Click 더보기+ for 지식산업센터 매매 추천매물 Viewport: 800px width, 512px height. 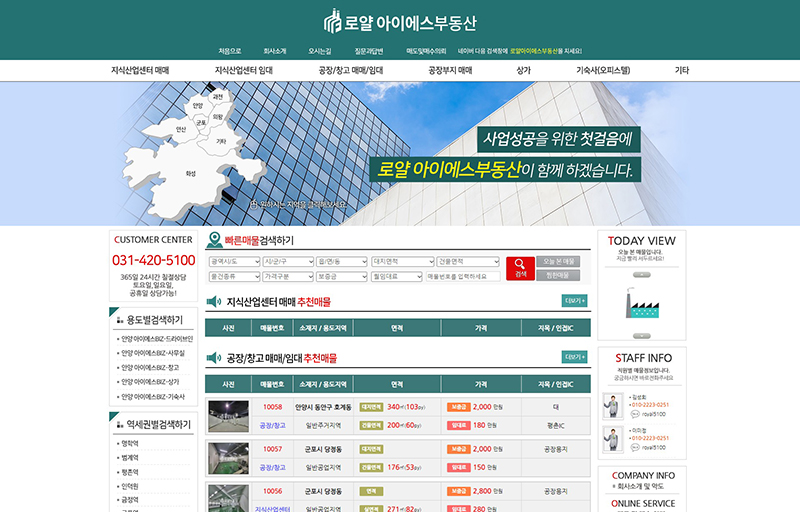click(574, 301)
